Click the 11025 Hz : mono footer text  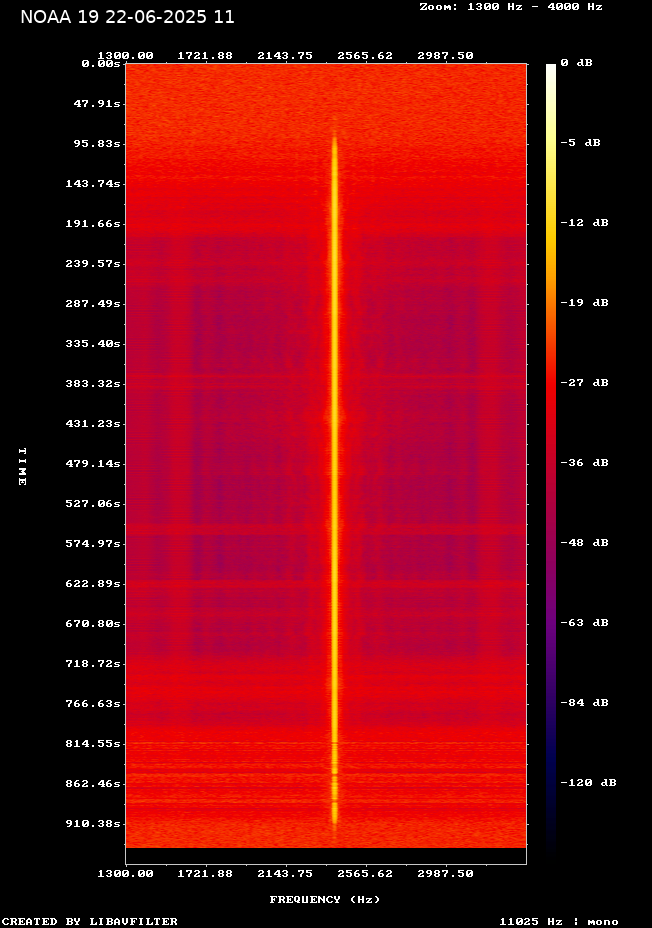(x=559, y=921)
